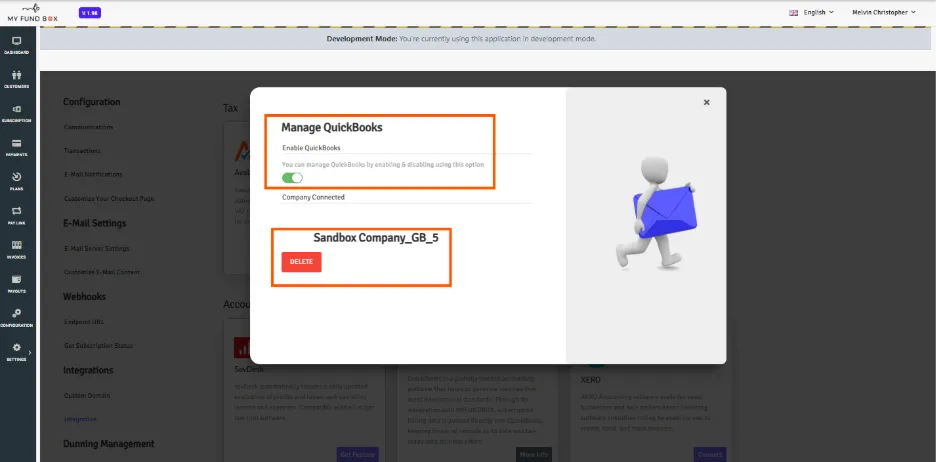
Task: Open Custom Domain under Integrations
Action: pos(87,396)
